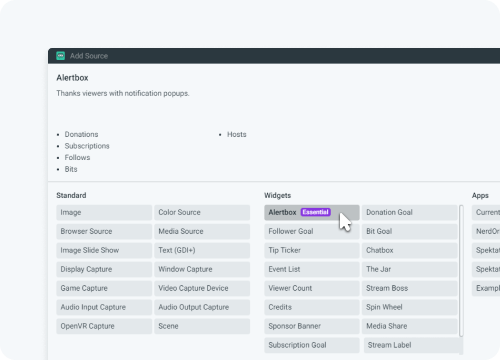
Task: Click the Alertbox title heading
Action: pyautogui.click(x=72, y=78)
